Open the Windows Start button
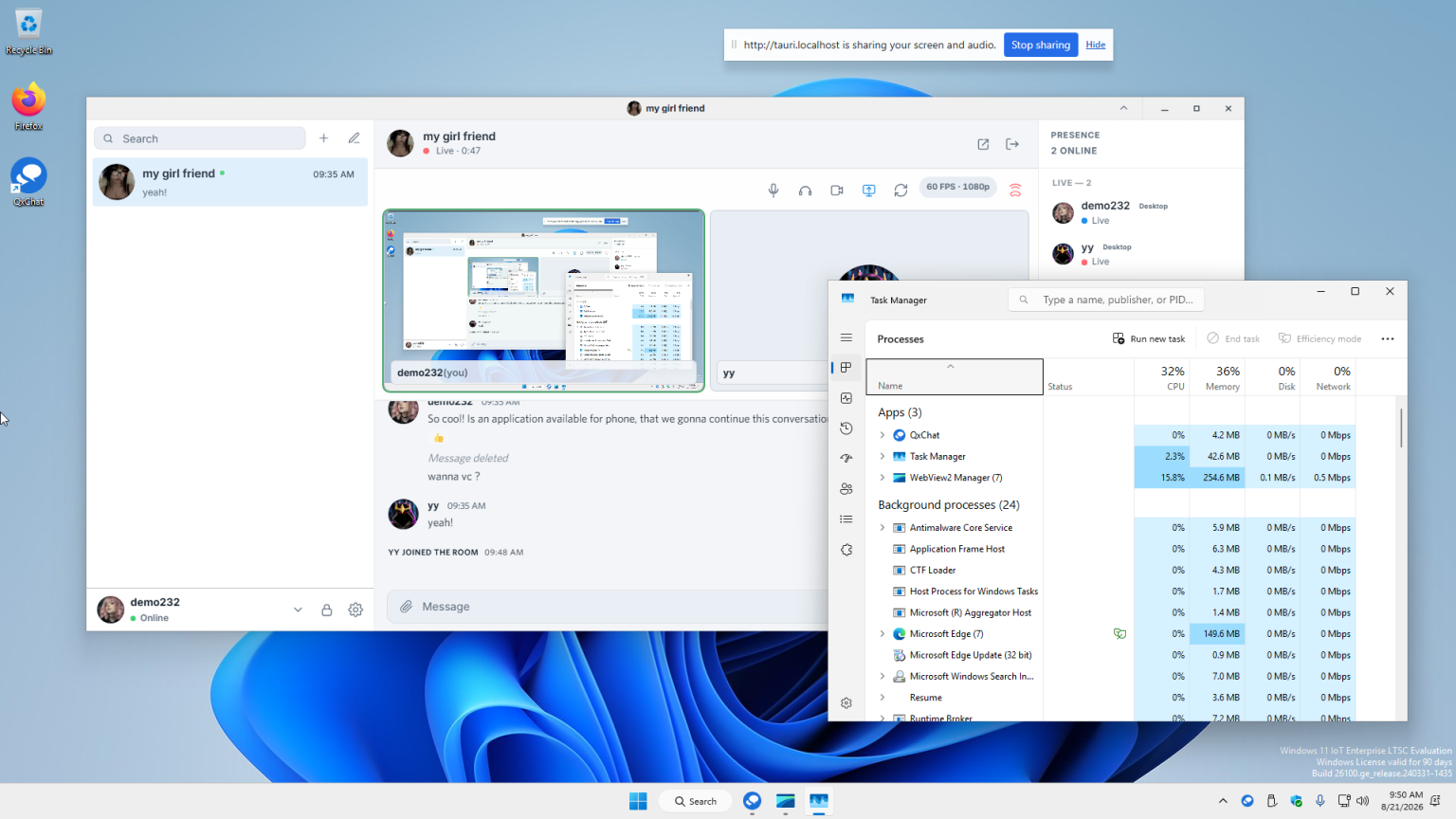Screen dimensions: 1456x819 tap(638, 801)
